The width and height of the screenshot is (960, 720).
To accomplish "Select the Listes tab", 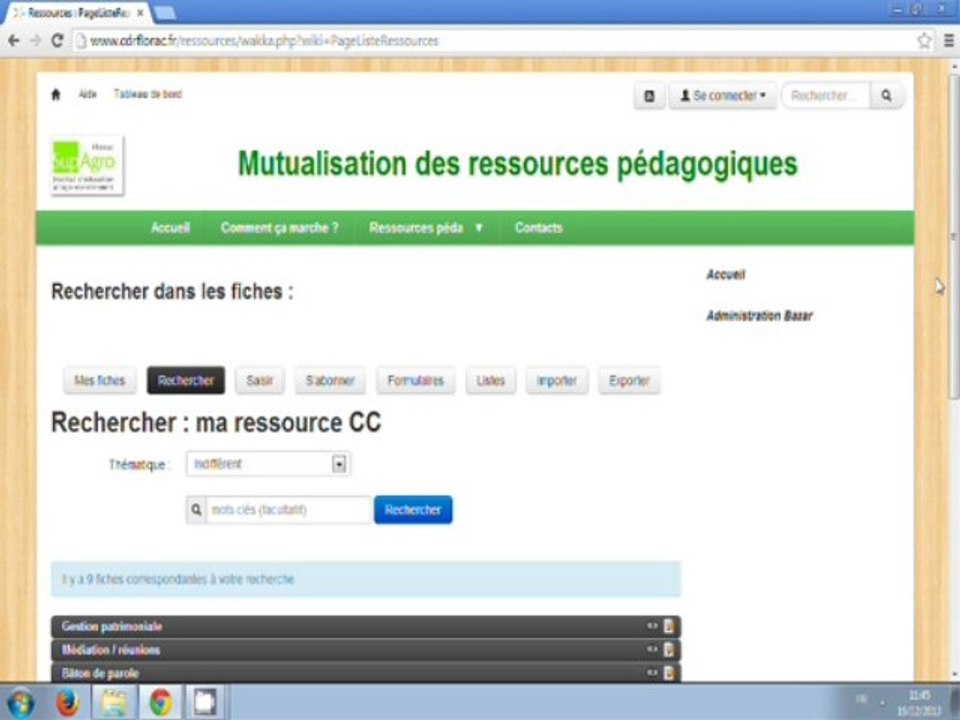I will pos(490,380).
